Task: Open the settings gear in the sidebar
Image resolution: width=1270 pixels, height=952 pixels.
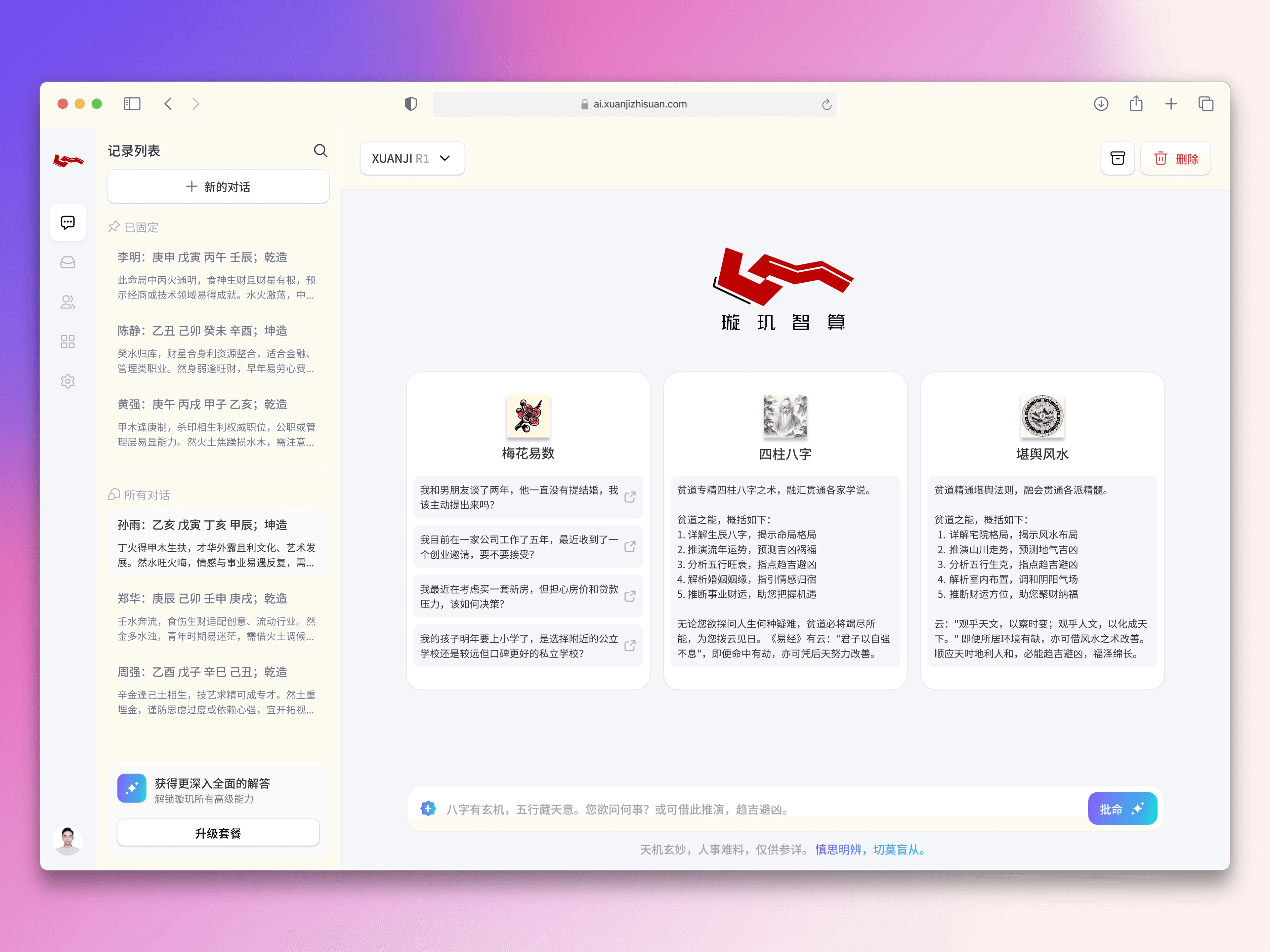Action: click(68, 381)
